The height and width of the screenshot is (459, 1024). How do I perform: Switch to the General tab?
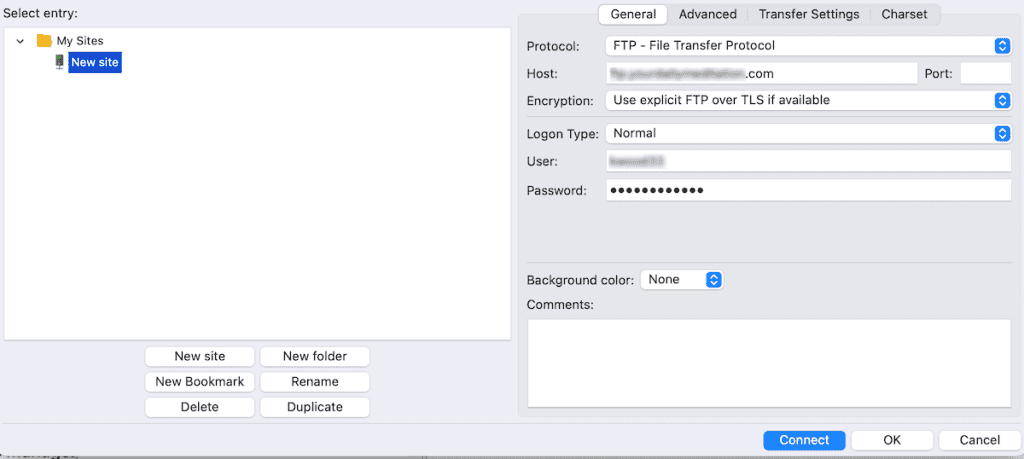click(x=633, y=14)
